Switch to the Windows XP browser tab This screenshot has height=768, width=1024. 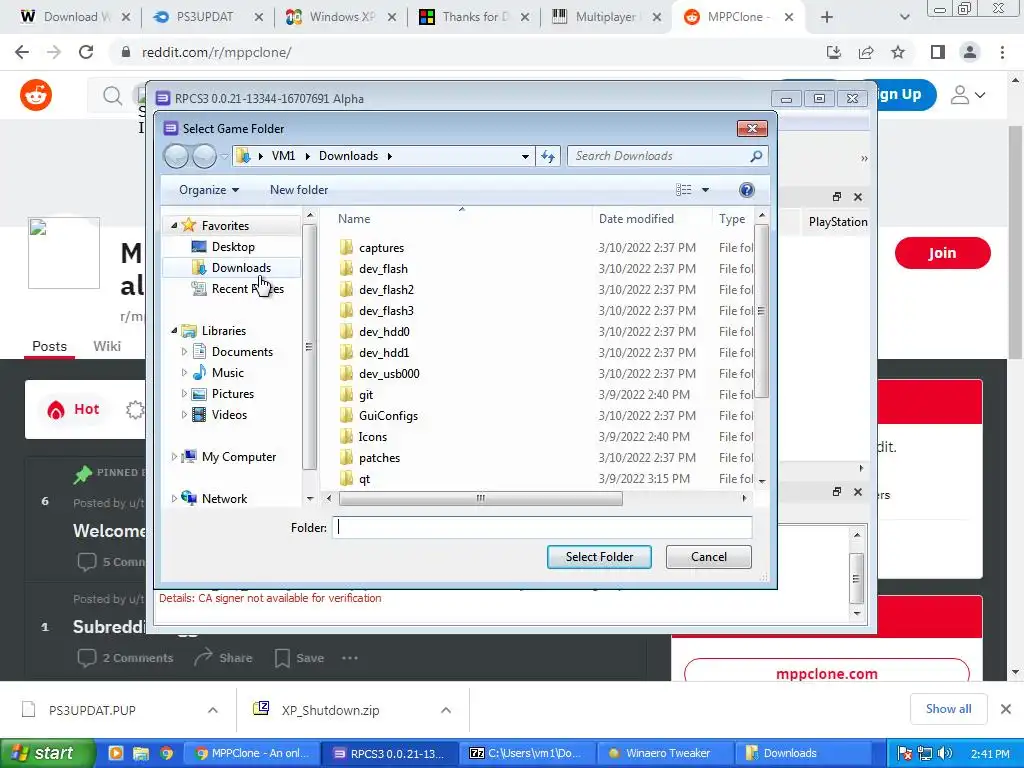coord(341,17)
